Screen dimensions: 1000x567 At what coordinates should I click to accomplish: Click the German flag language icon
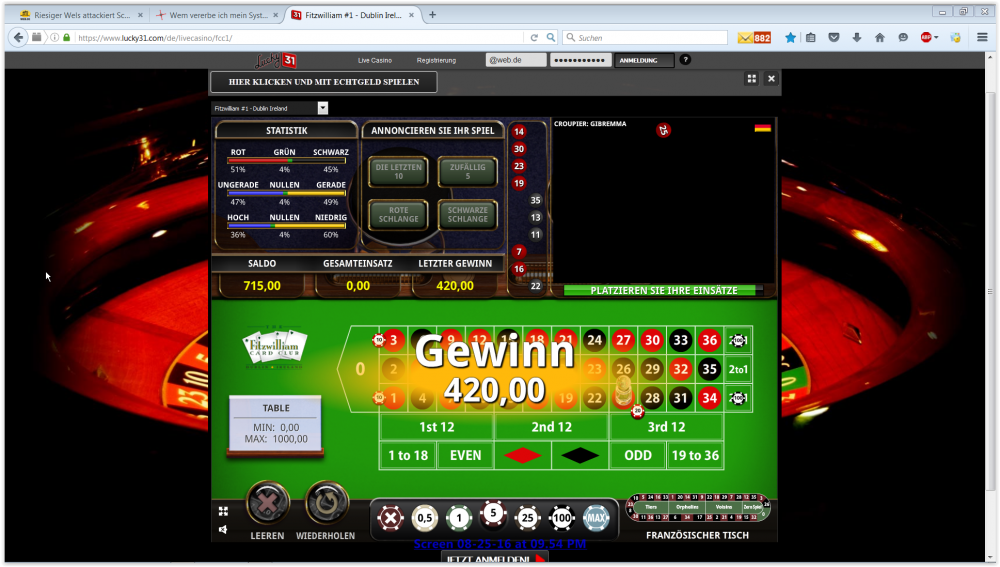pyautogui.click(x=763, y=128)
